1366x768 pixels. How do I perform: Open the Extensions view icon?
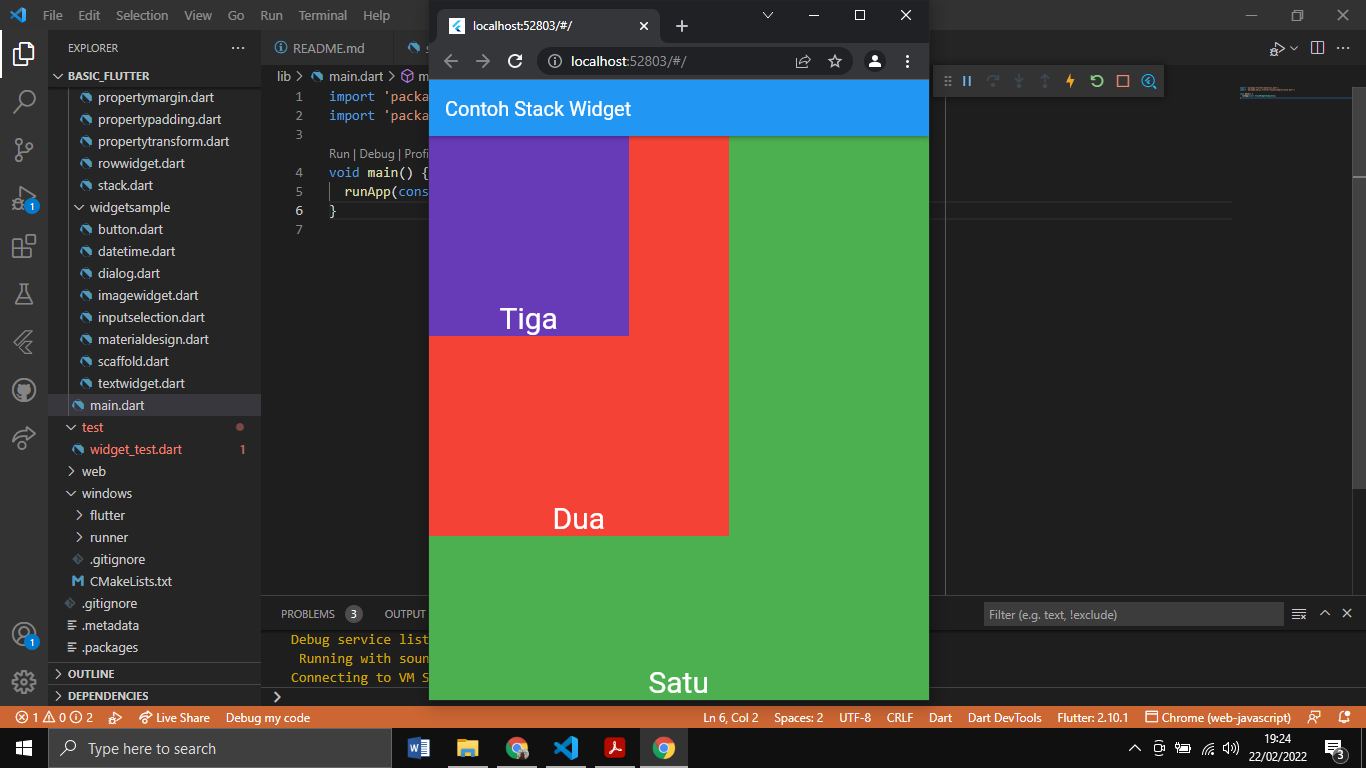click(23, 246)
